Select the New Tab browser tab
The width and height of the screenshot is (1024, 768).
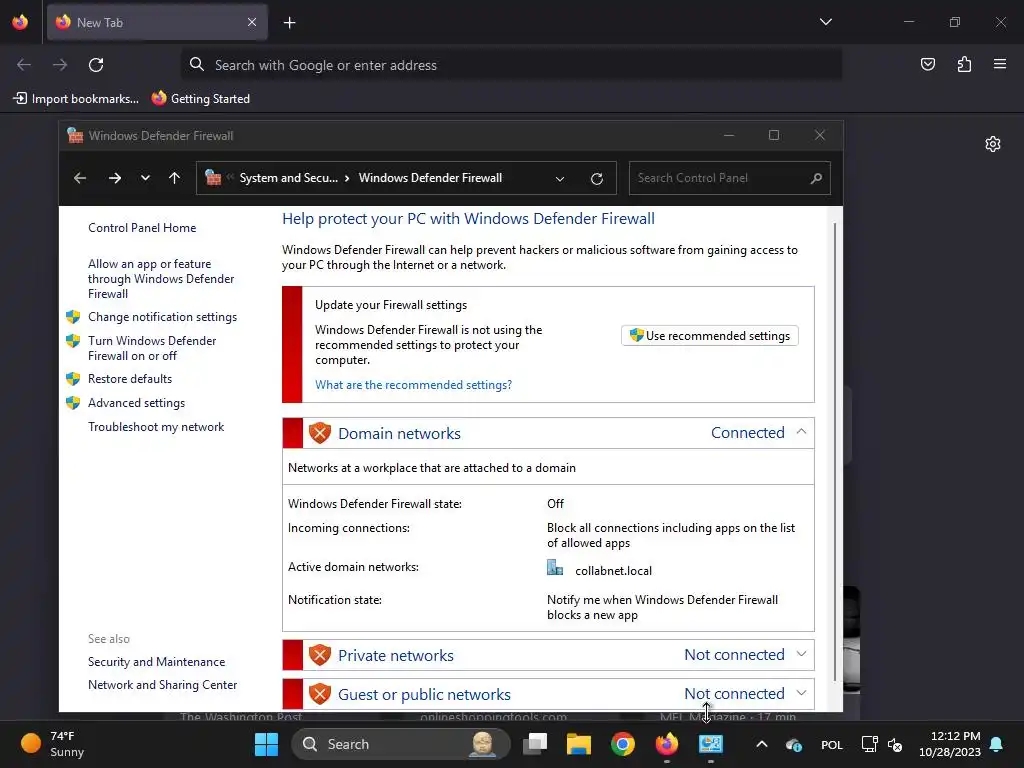pos(157,22)
